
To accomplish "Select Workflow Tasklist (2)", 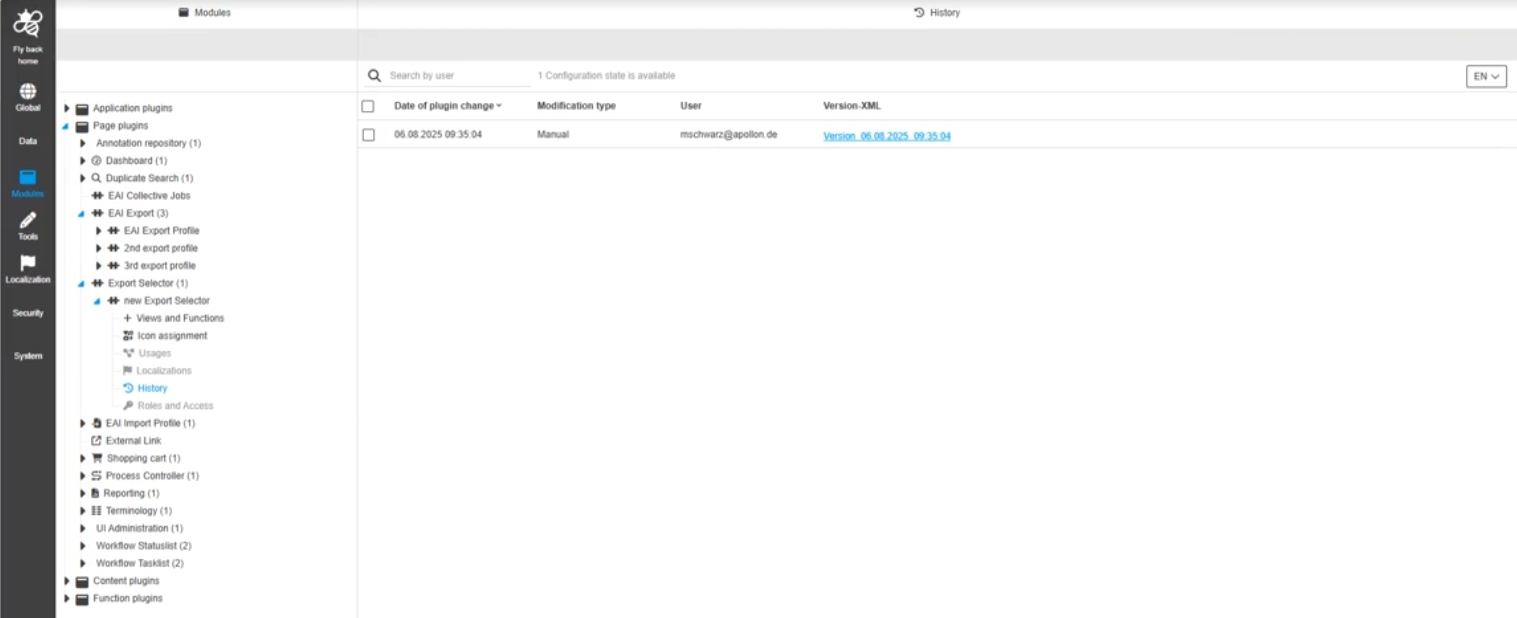I will tap(140, 563).
